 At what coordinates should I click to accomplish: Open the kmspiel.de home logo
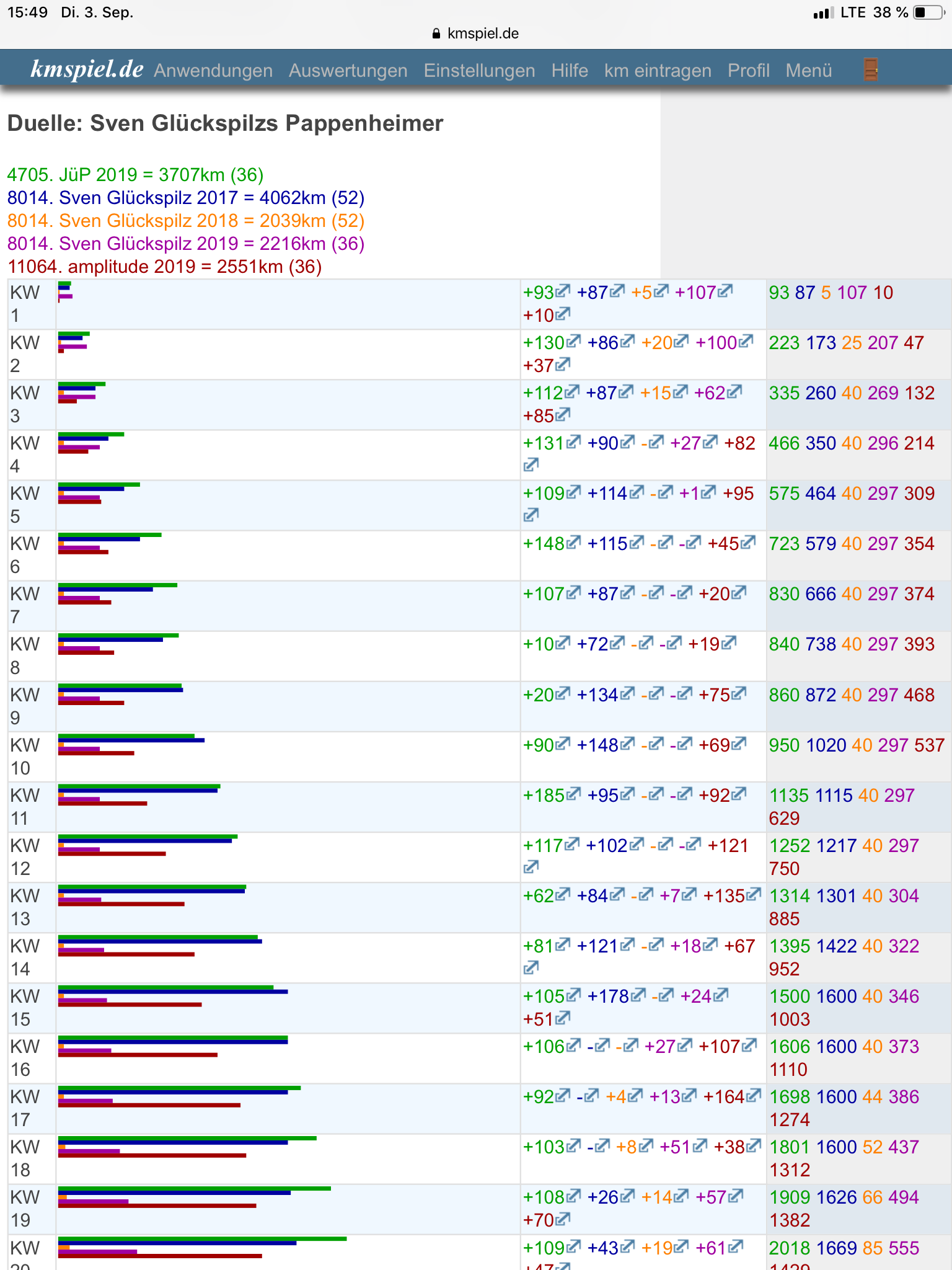pos(87,69)
